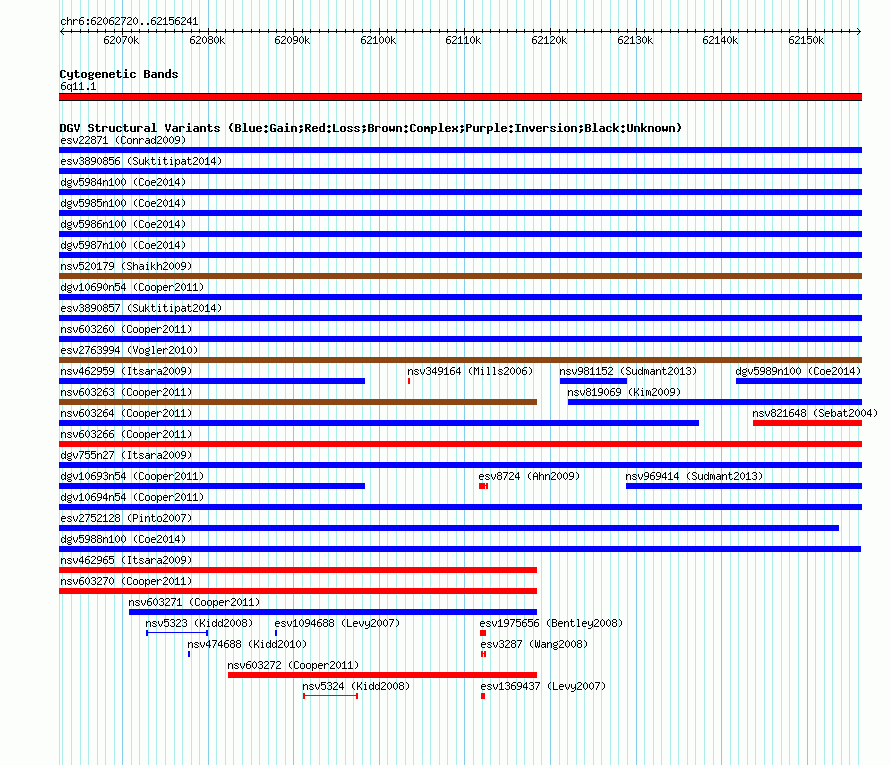This screenshot has width=890, height=765.
Task: Select nsv603263 (Cooper2011) label
Action: pyautogui.click(x=126, y=392)
